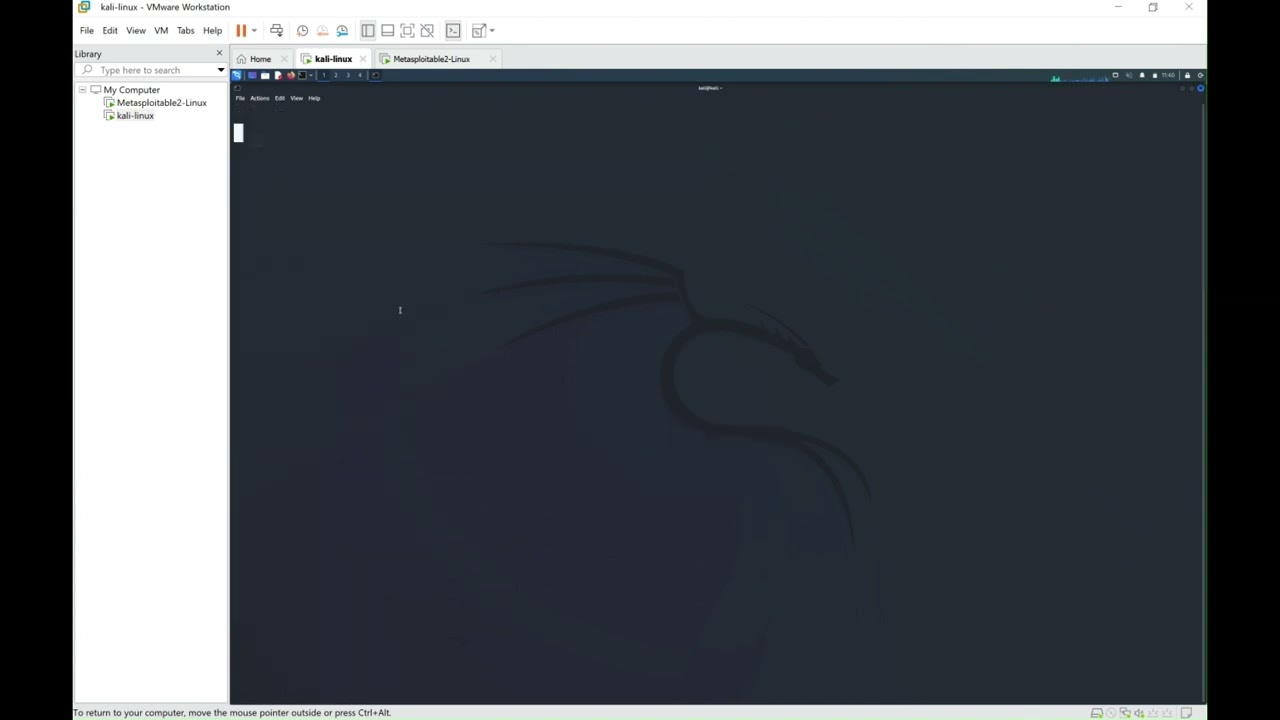1280x720 pixels.
Task: Open the VMware File menu
Action: pyautogui.click(x=87, y=31)
